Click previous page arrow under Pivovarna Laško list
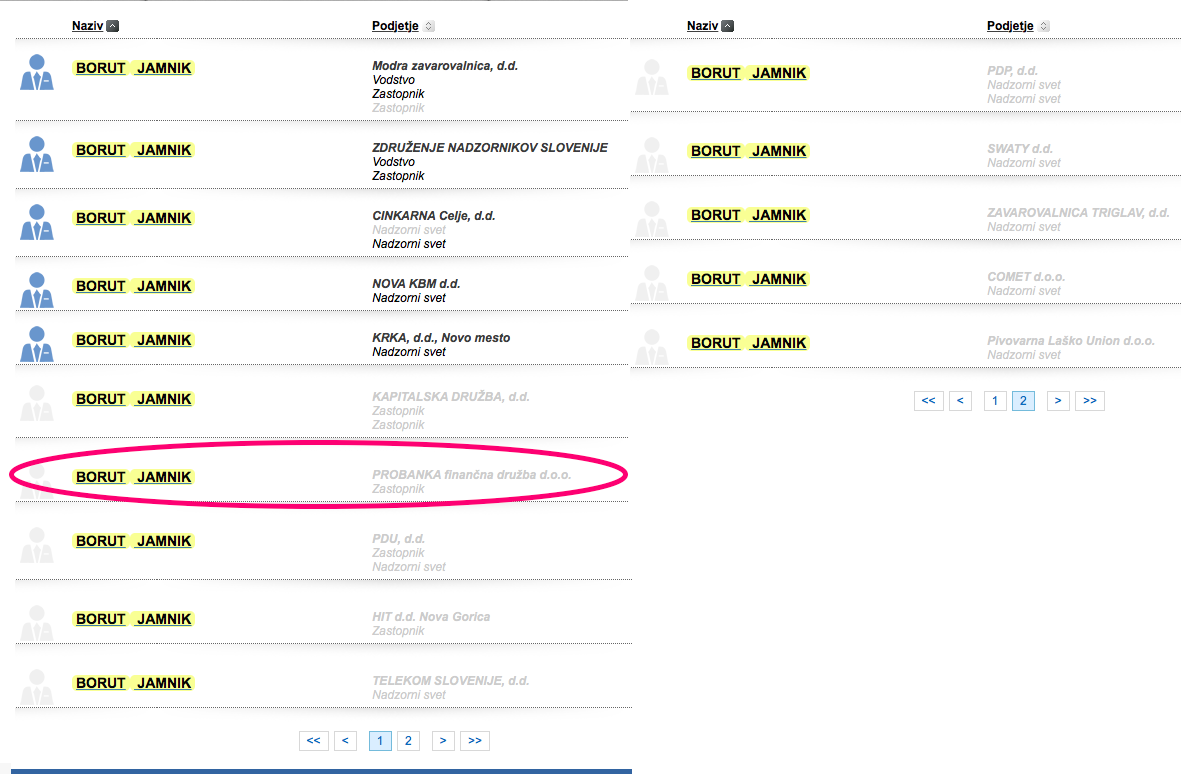 pyautogui.click(x=959, y=401)
